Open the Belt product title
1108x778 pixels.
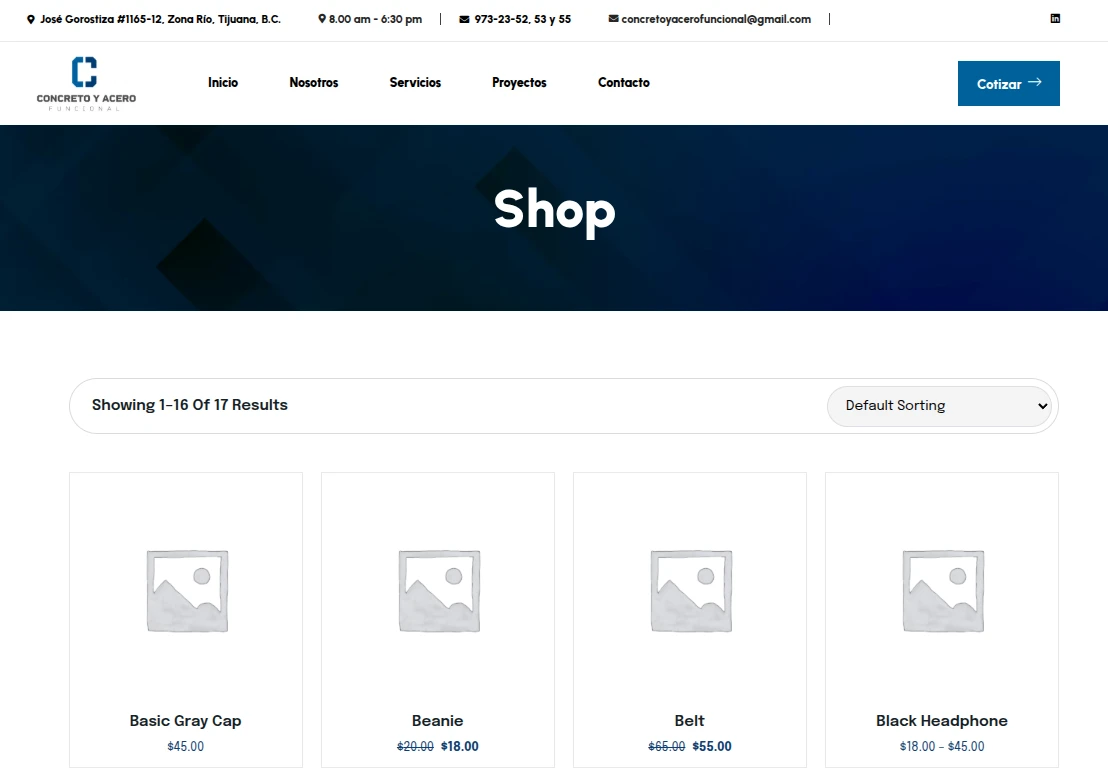click(x=690, y=721)
